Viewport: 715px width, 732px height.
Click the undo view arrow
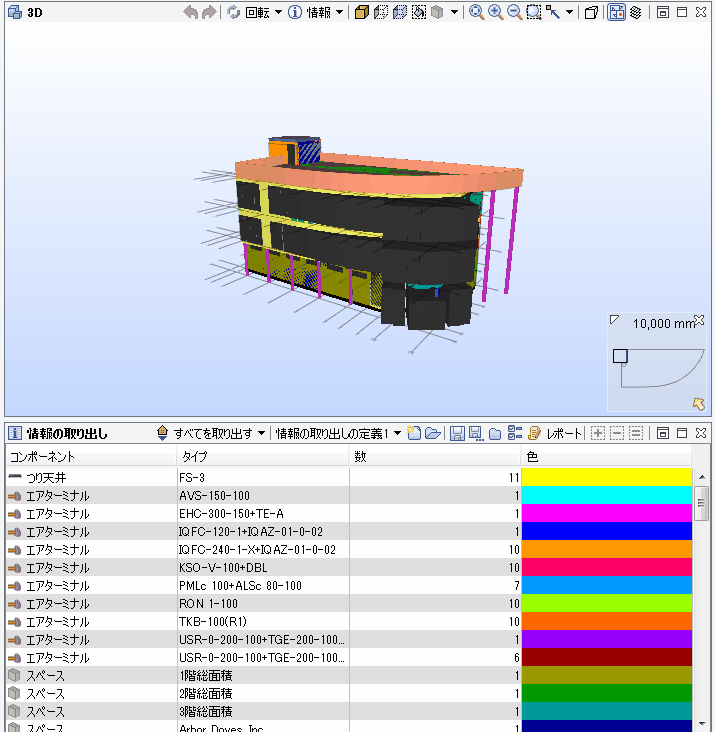click(x=190, y=12)
